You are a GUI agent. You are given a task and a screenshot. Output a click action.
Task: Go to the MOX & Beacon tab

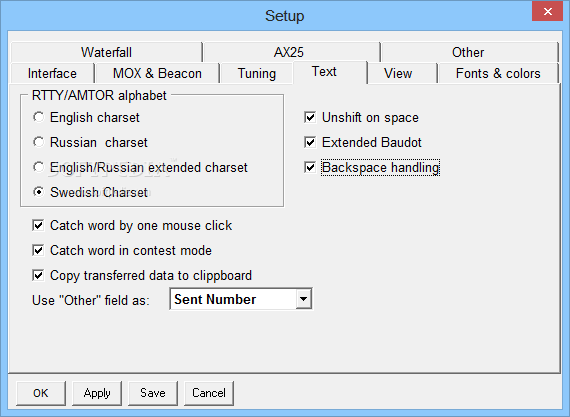pyautogui.click(x=157, y=73)
